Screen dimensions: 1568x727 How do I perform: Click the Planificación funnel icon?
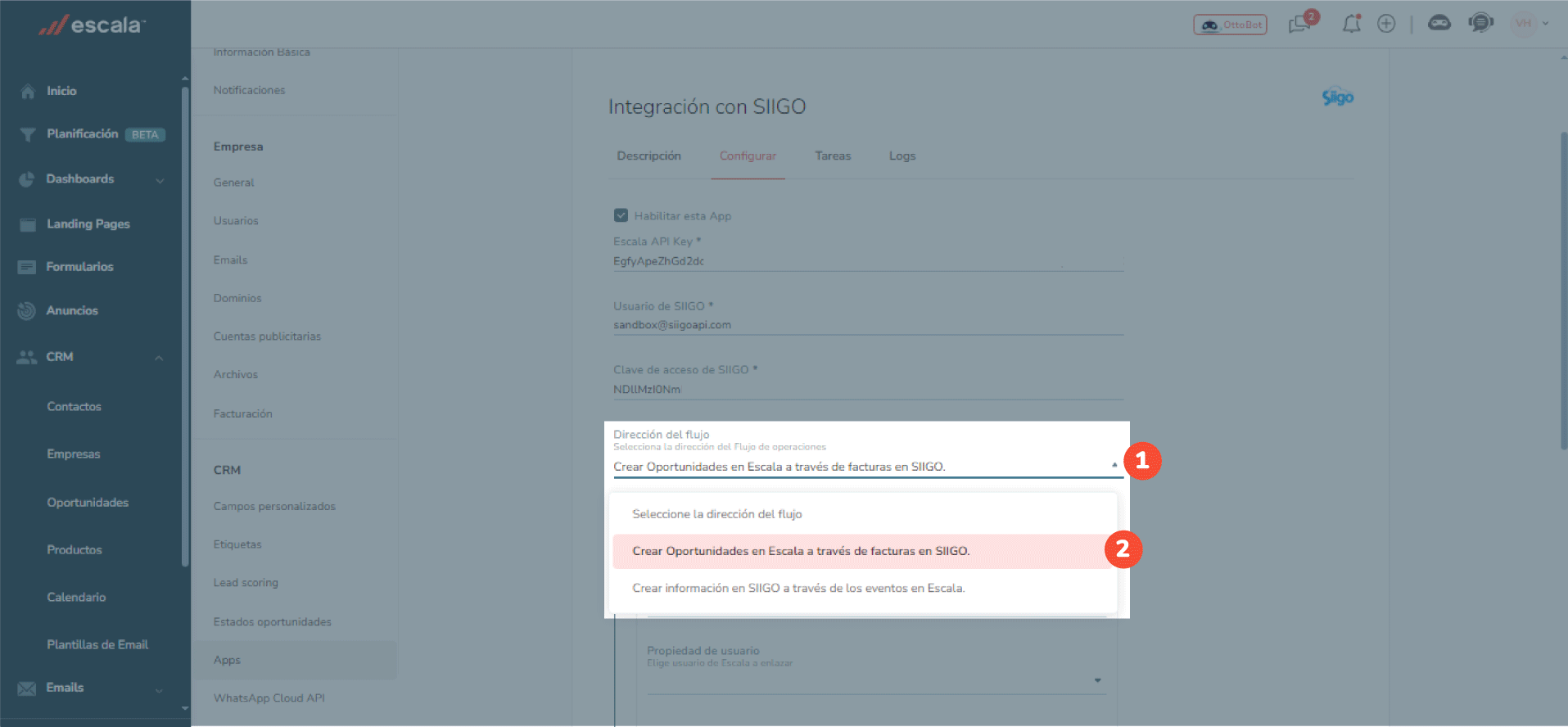(28, 134)
